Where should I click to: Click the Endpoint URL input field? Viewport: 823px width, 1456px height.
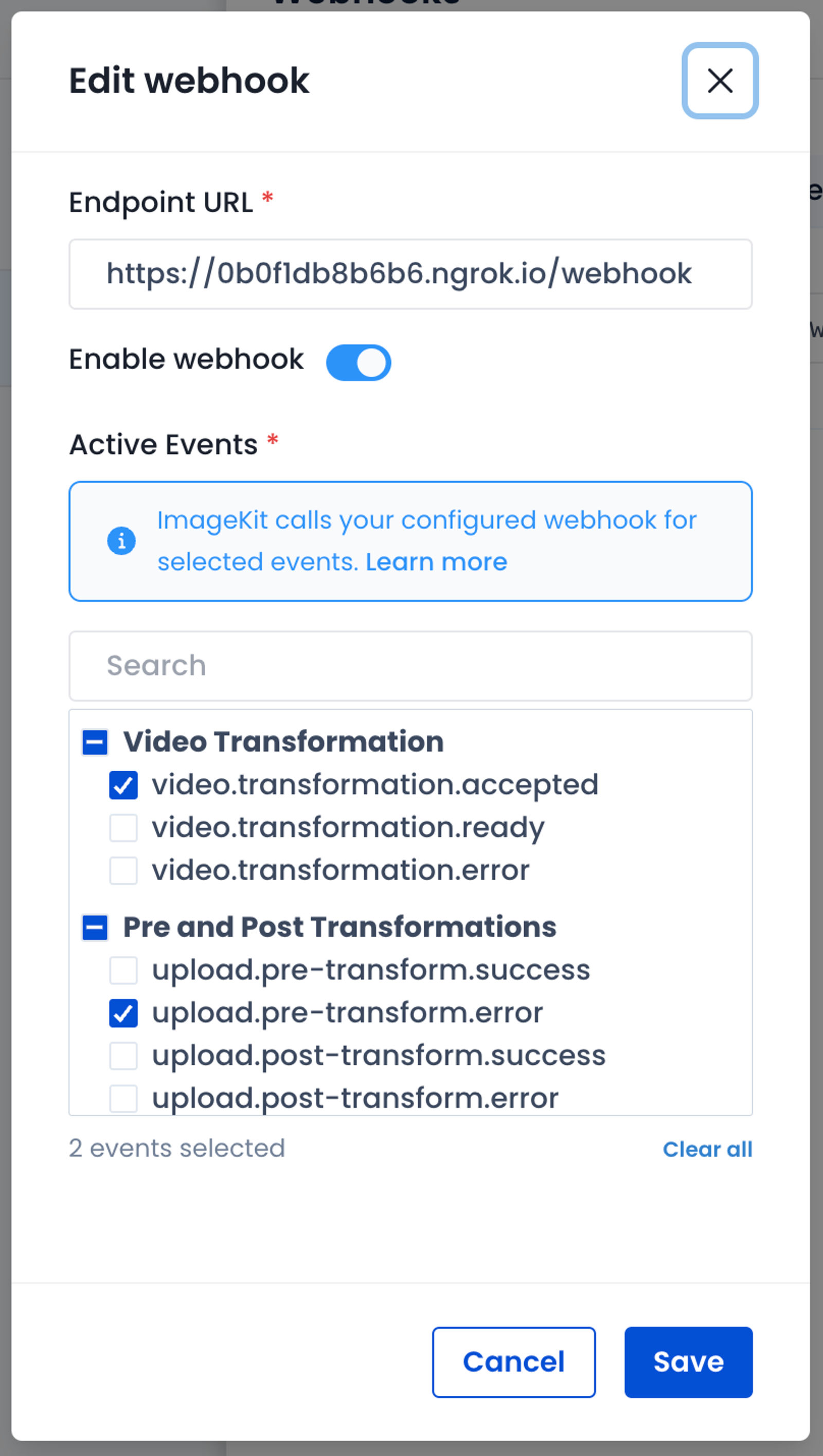(x=410, y=274)
